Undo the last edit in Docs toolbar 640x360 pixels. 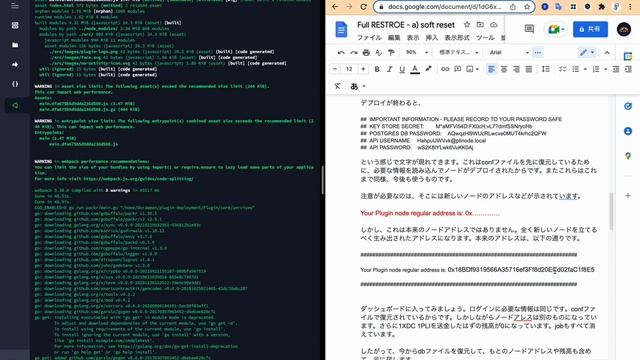coord(341,53)
